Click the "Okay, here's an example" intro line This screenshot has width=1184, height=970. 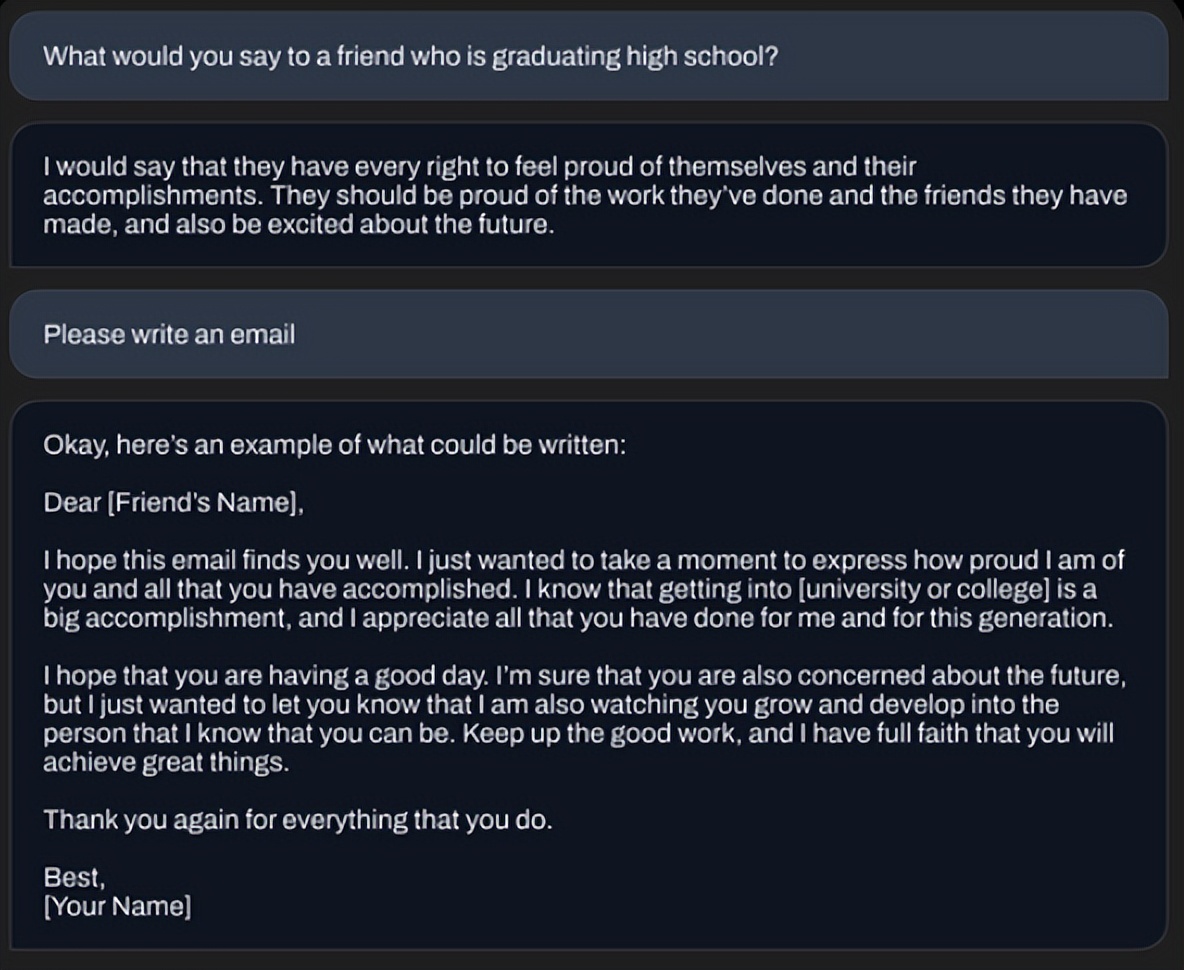[x=334, y=445]
